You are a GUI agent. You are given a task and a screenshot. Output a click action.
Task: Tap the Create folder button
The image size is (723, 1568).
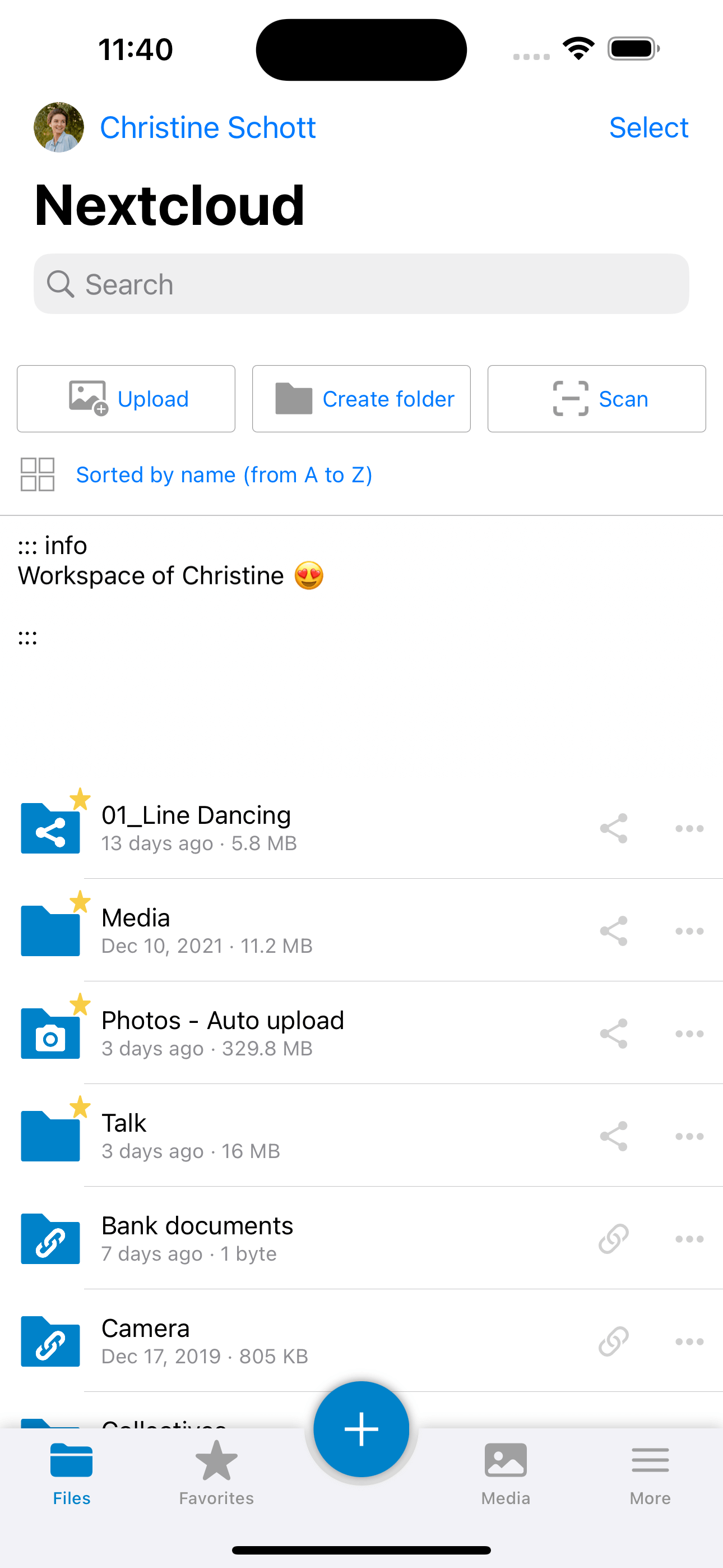pos(361,399)
